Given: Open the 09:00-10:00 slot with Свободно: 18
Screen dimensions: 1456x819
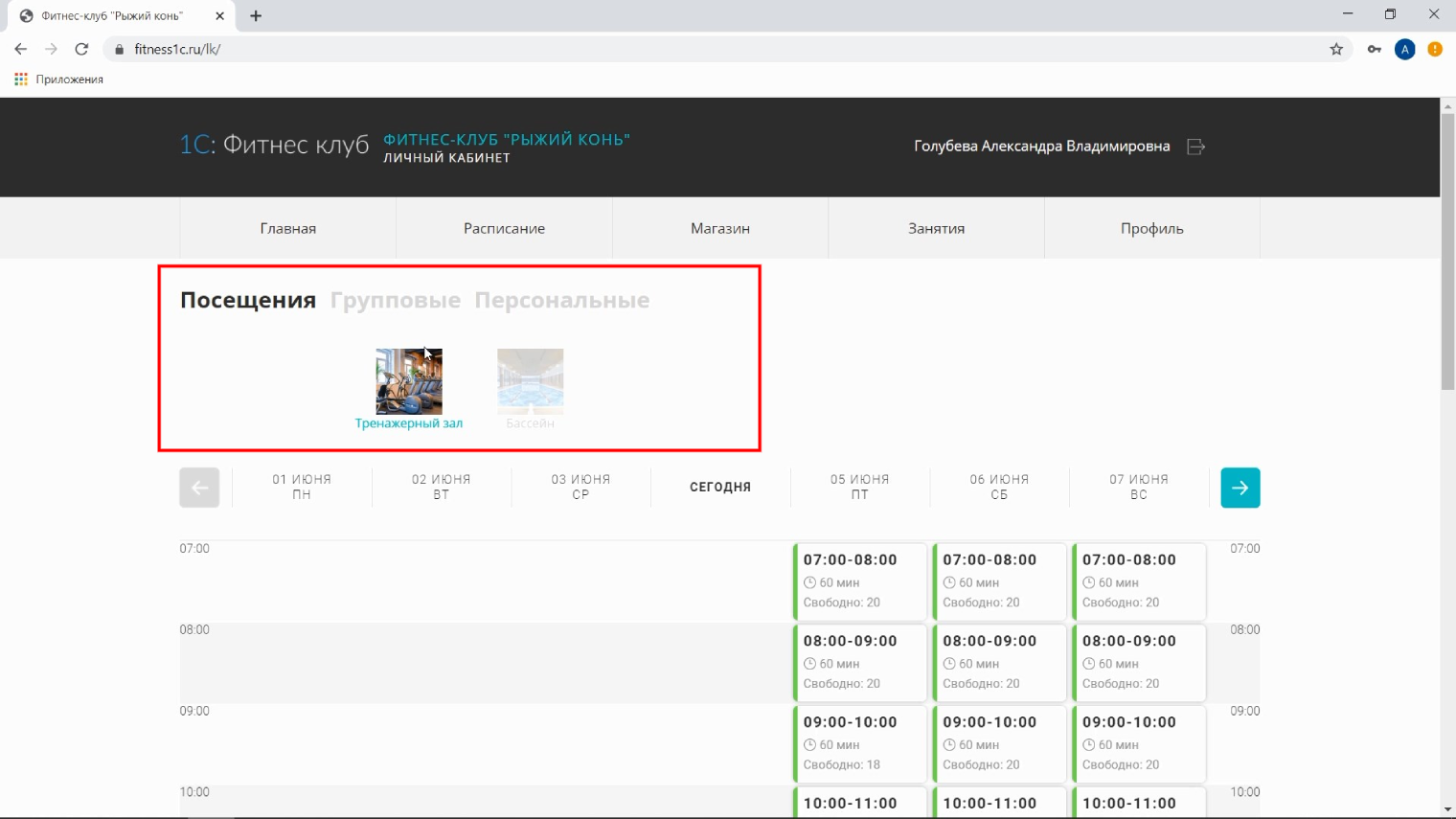Looking at the screenshot, I should [860, 744].
